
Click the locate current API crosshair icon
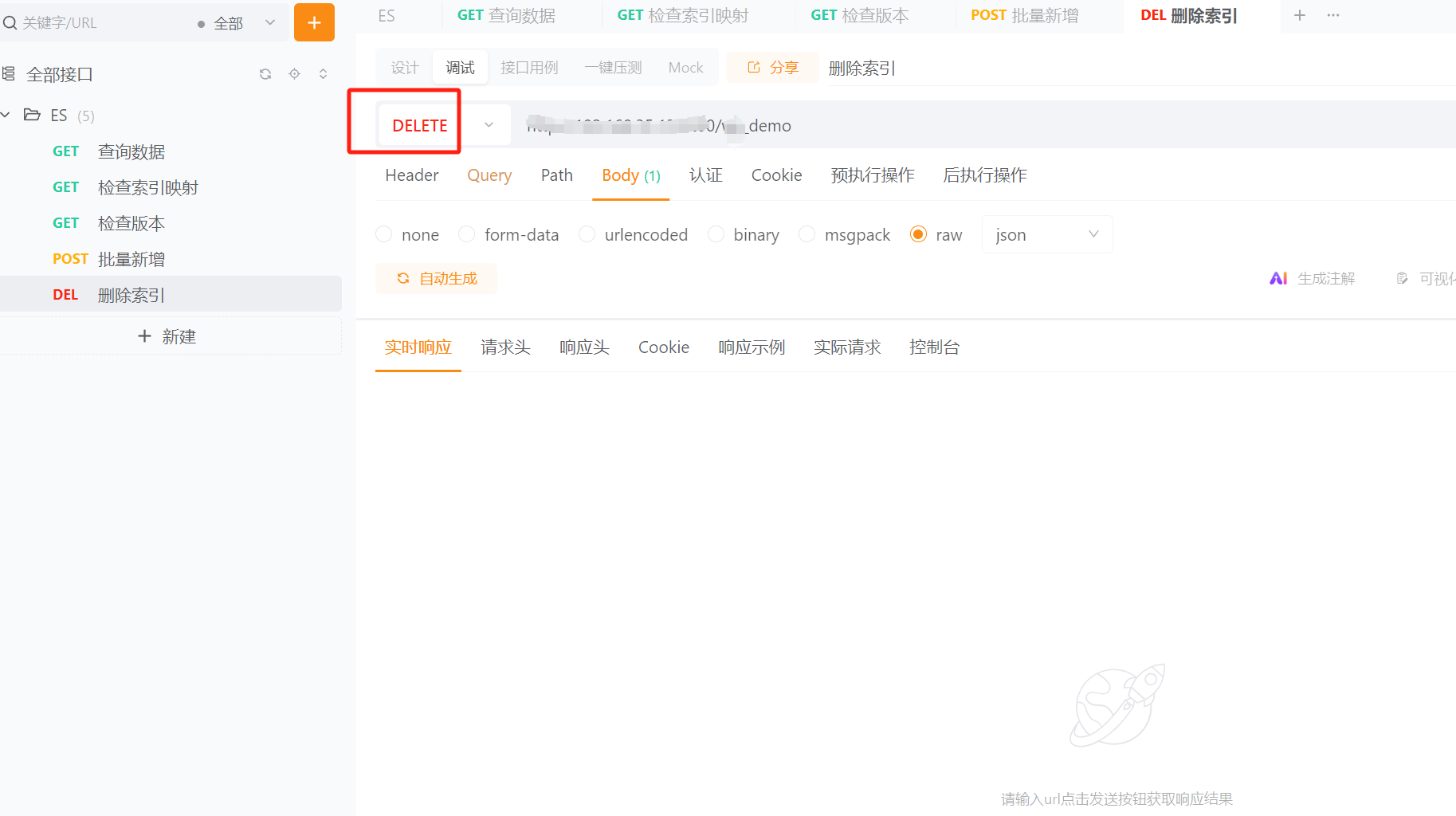tap(294, 73)
